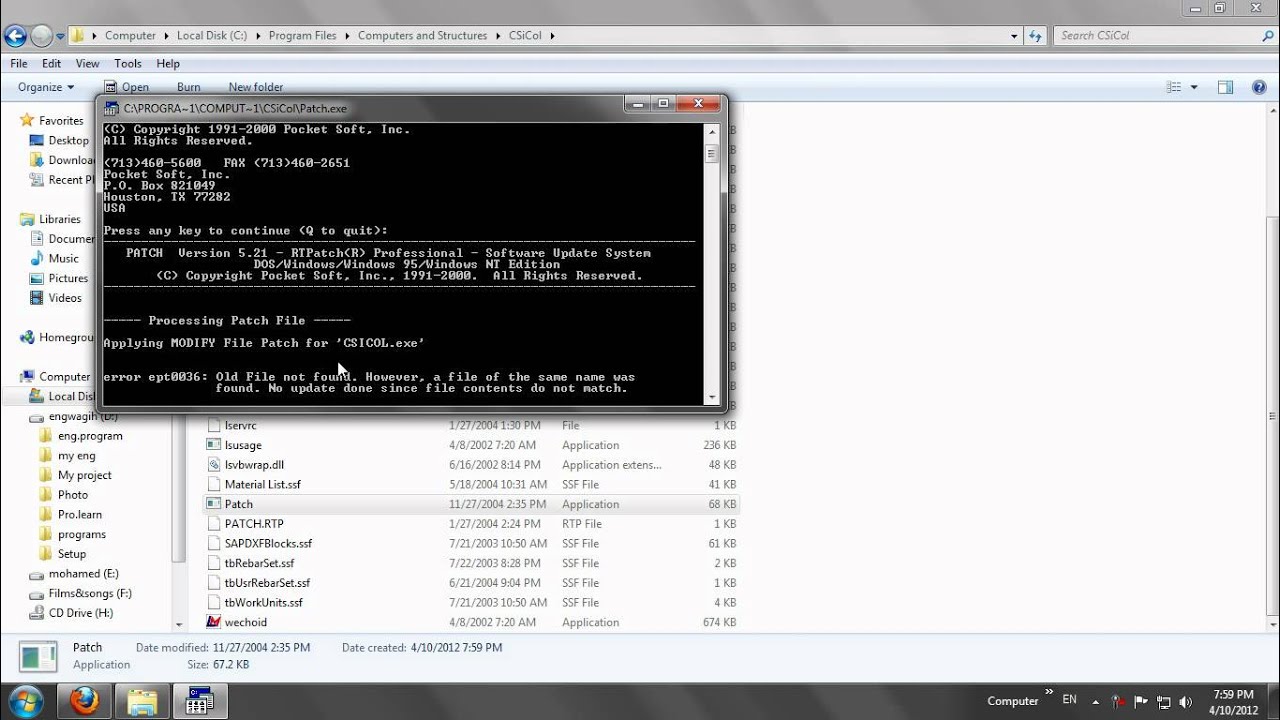Viewport: 1280px width, 720px height.
Task: Open the Edit menu
Action: (x=51, y=63)
